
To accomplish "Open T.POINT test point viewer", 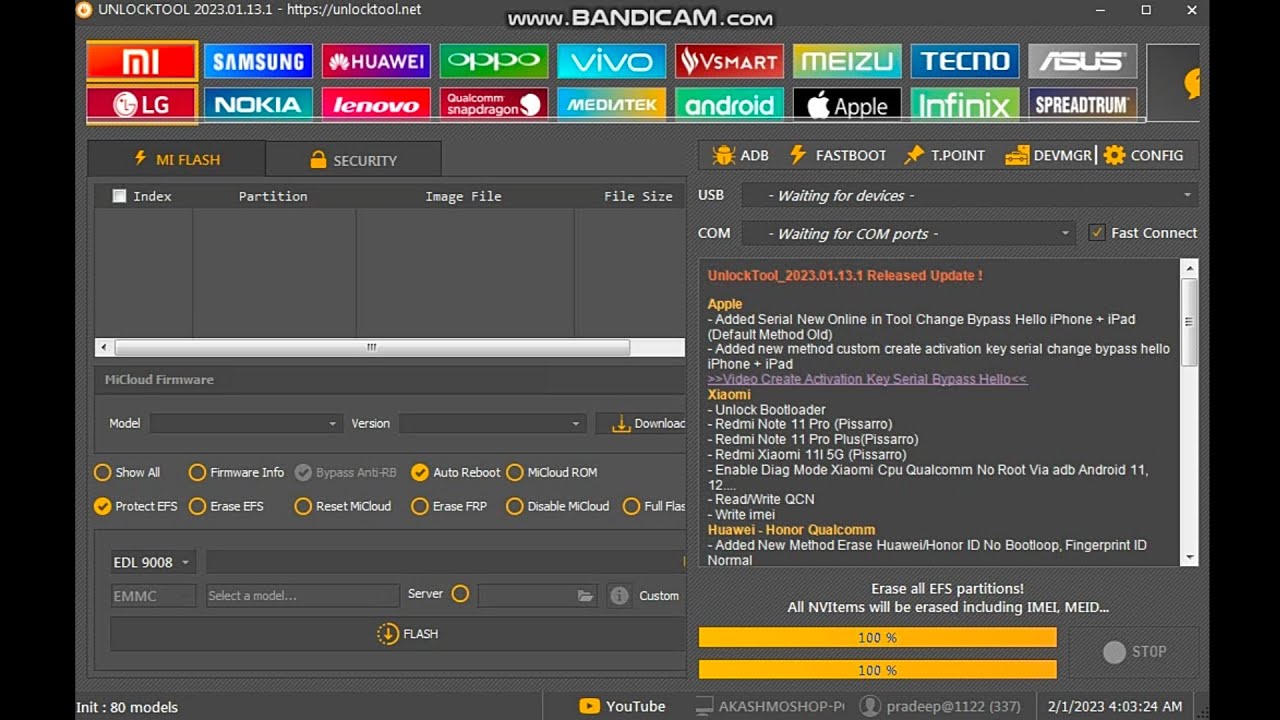I will pyautogui.click(x=945, y=155).
